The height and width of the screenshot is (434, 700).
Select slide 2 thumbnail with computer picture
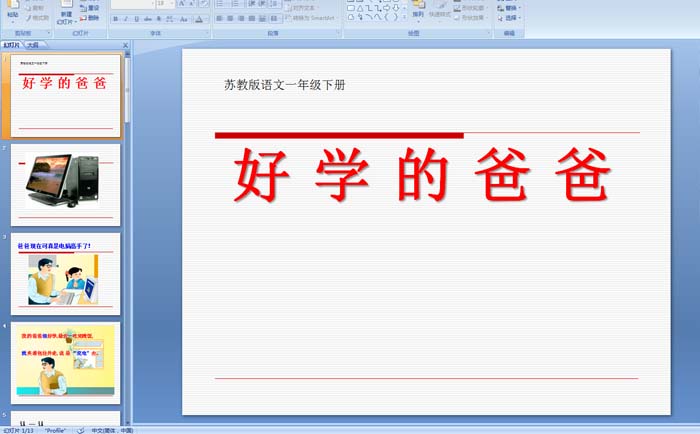click(x=65, y=185)
